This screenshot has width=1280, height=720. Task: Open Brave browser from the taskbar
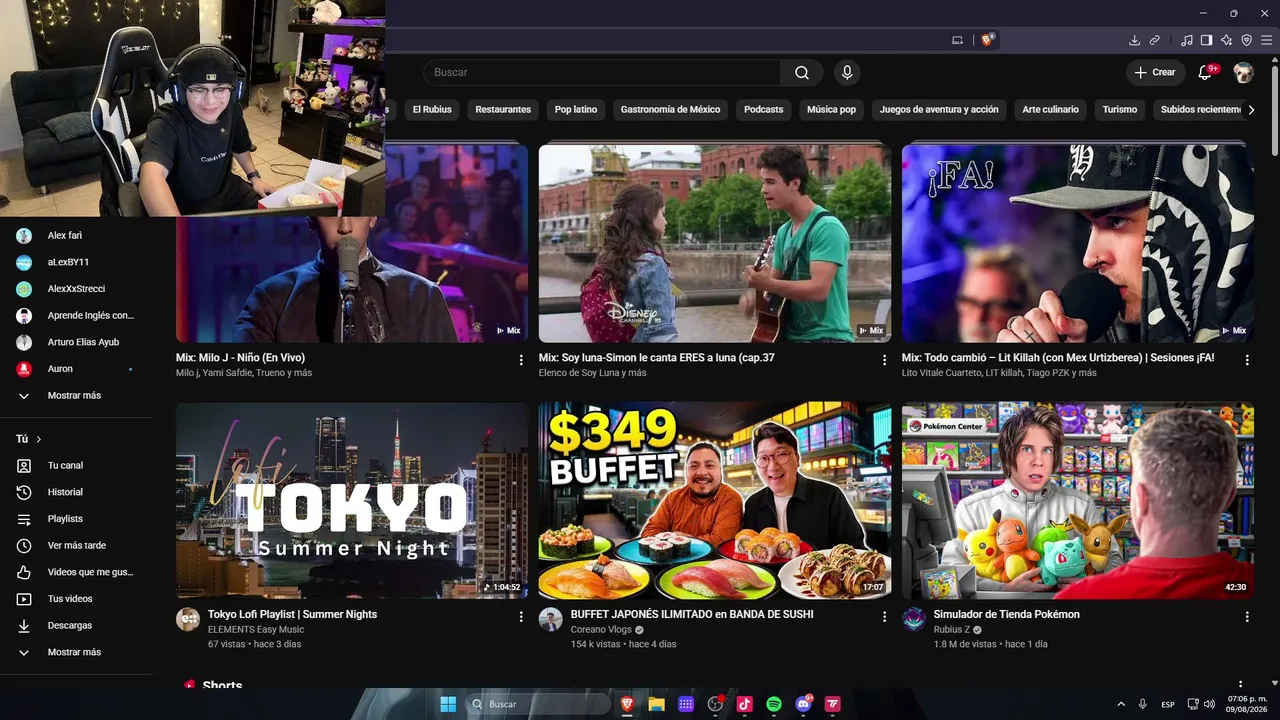click(x=627, y=704)
